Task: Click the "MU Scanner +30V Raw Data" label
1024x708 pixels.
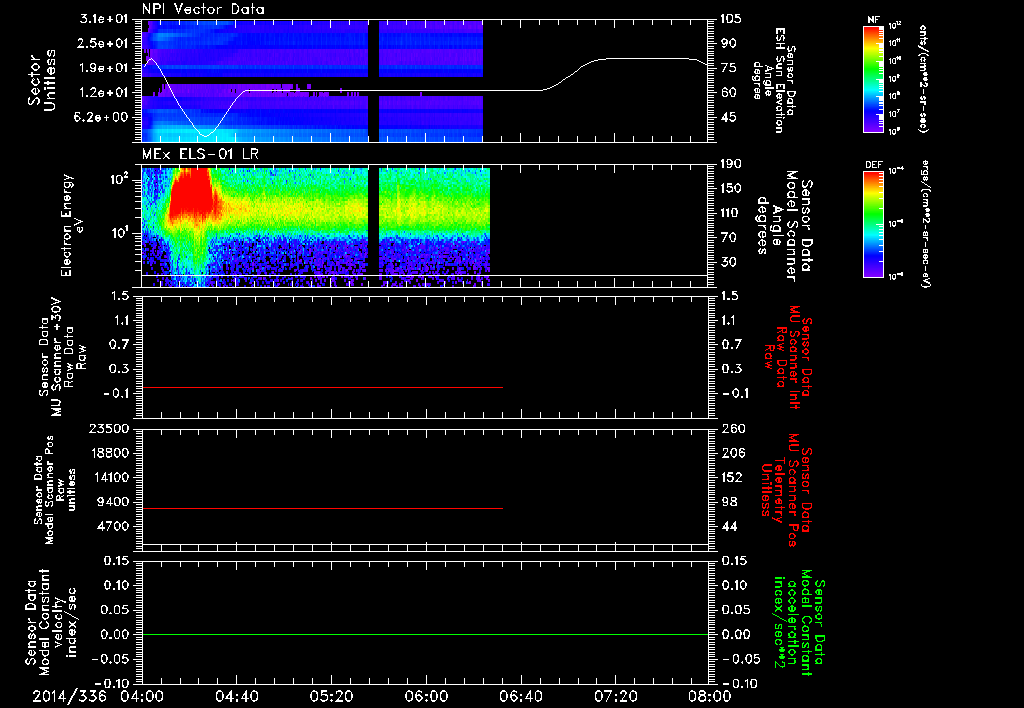Action: click(63, 356)
